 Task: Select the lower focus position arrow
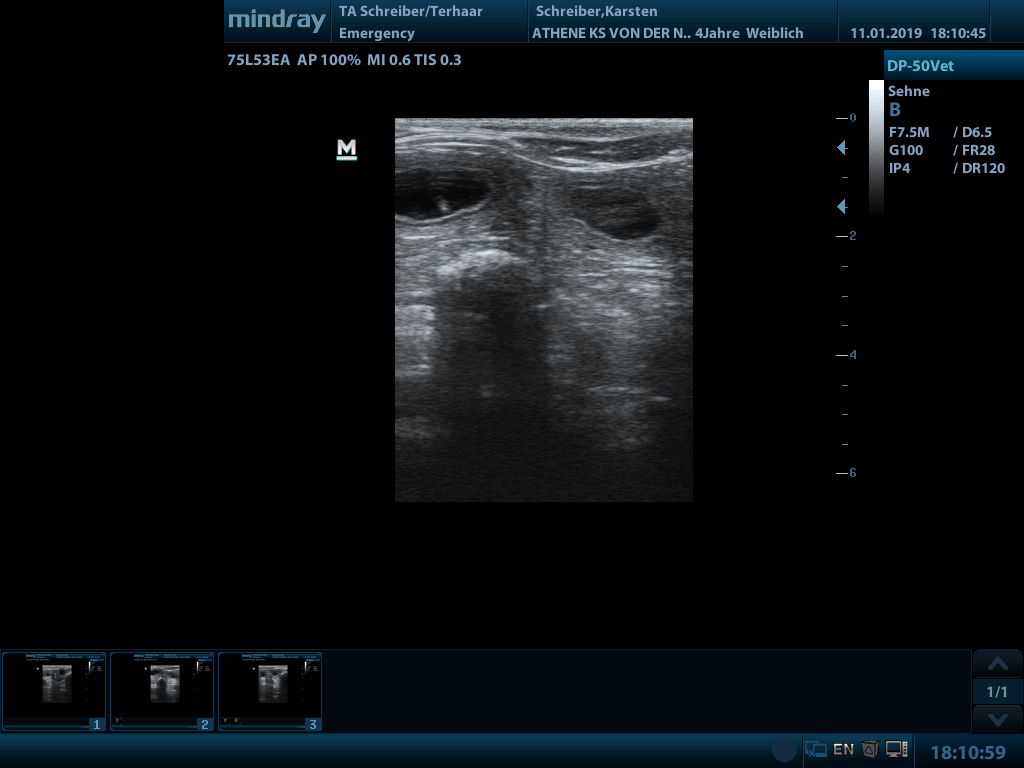coord(842,206)
